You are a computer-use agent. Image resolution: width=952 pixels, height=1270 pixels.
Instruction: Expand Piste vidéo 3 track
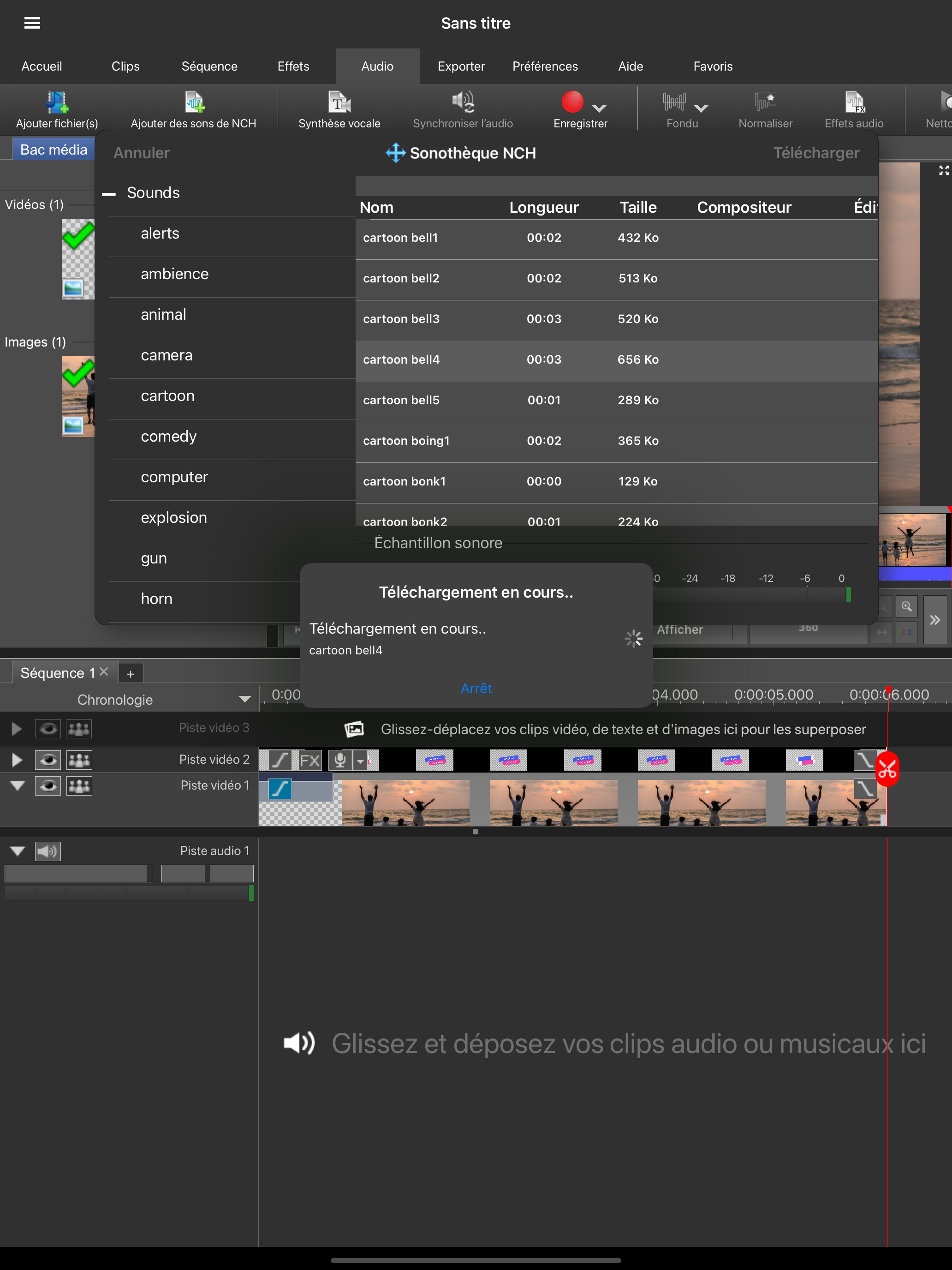17,729
